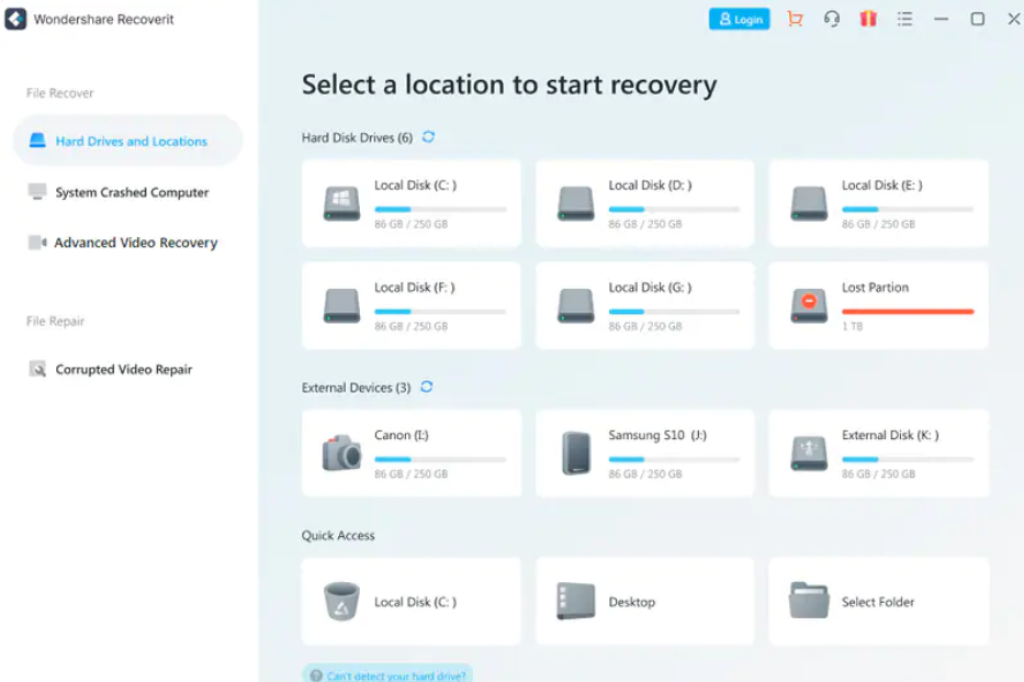Open the shopping cart icon
The image size is (1024, 682).
(795, 19)
